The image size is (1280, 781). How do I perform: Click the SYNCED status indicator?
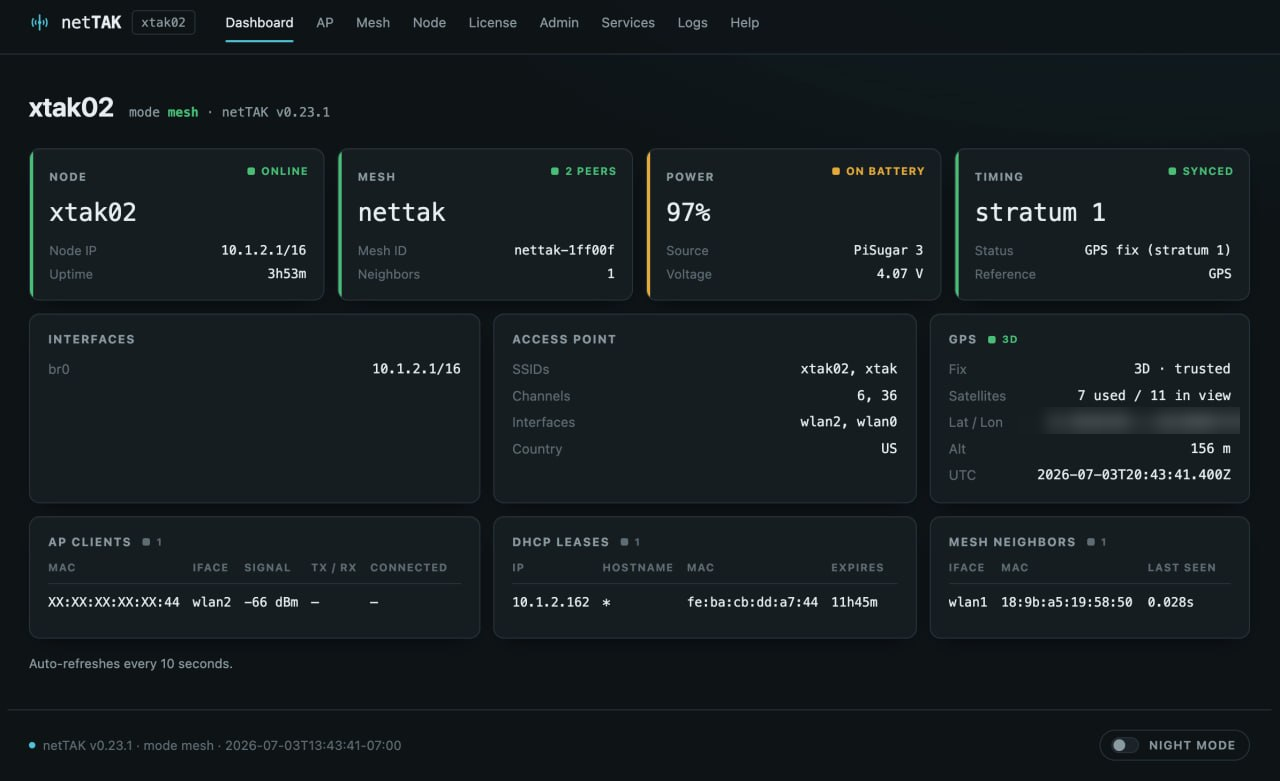[1201, 171]
